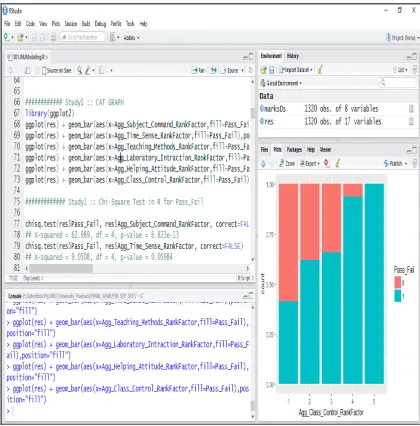
Task: Open the Debug menu
Action: [100, 24]
